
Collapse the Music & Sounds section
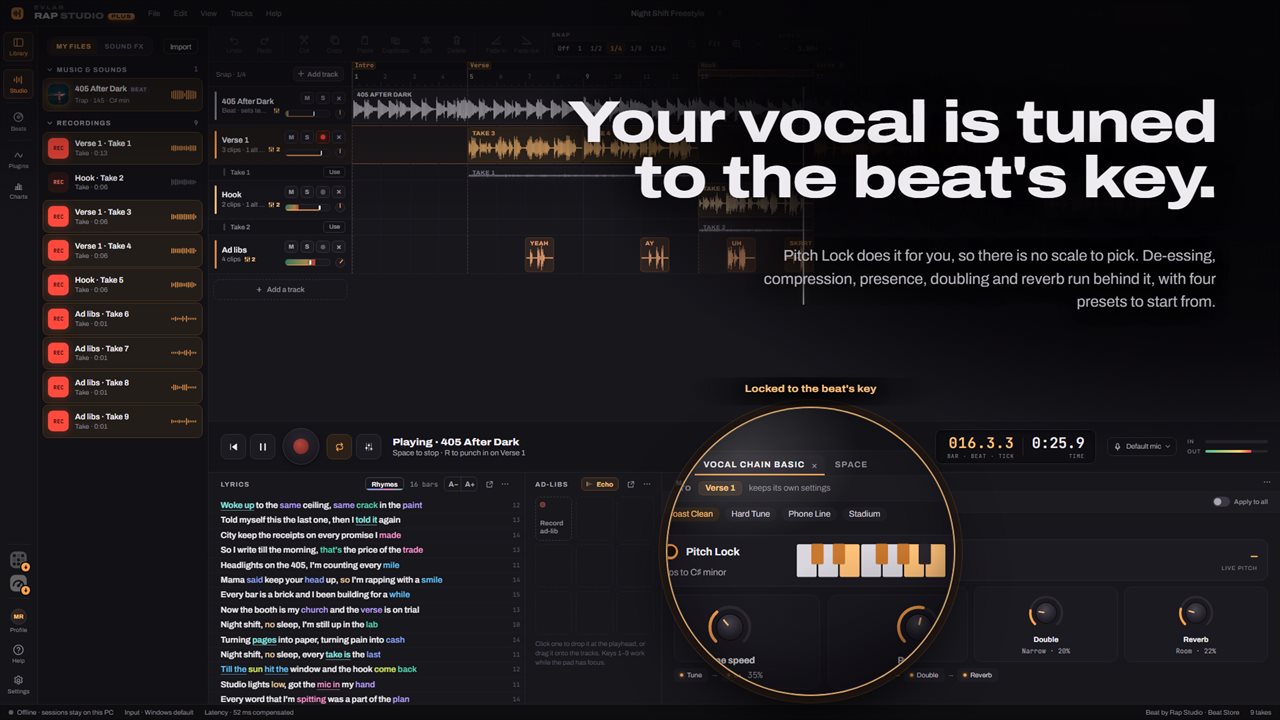pyautogui.click(x=50, y=70)
